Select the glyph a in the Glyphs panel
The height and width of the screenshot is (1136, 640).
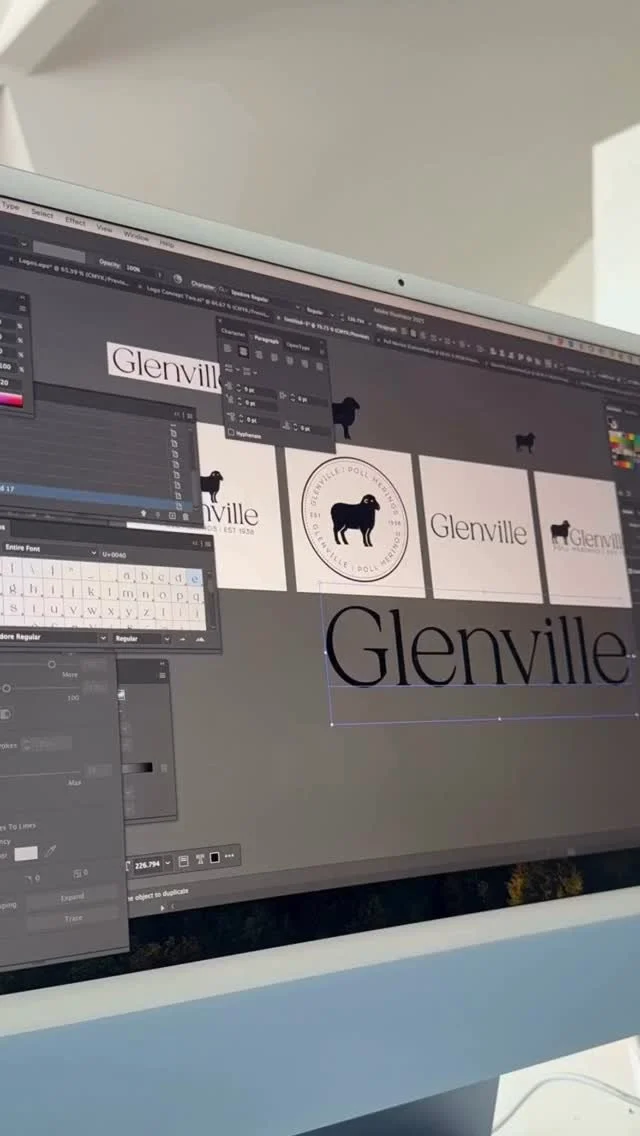click(128, 575)
